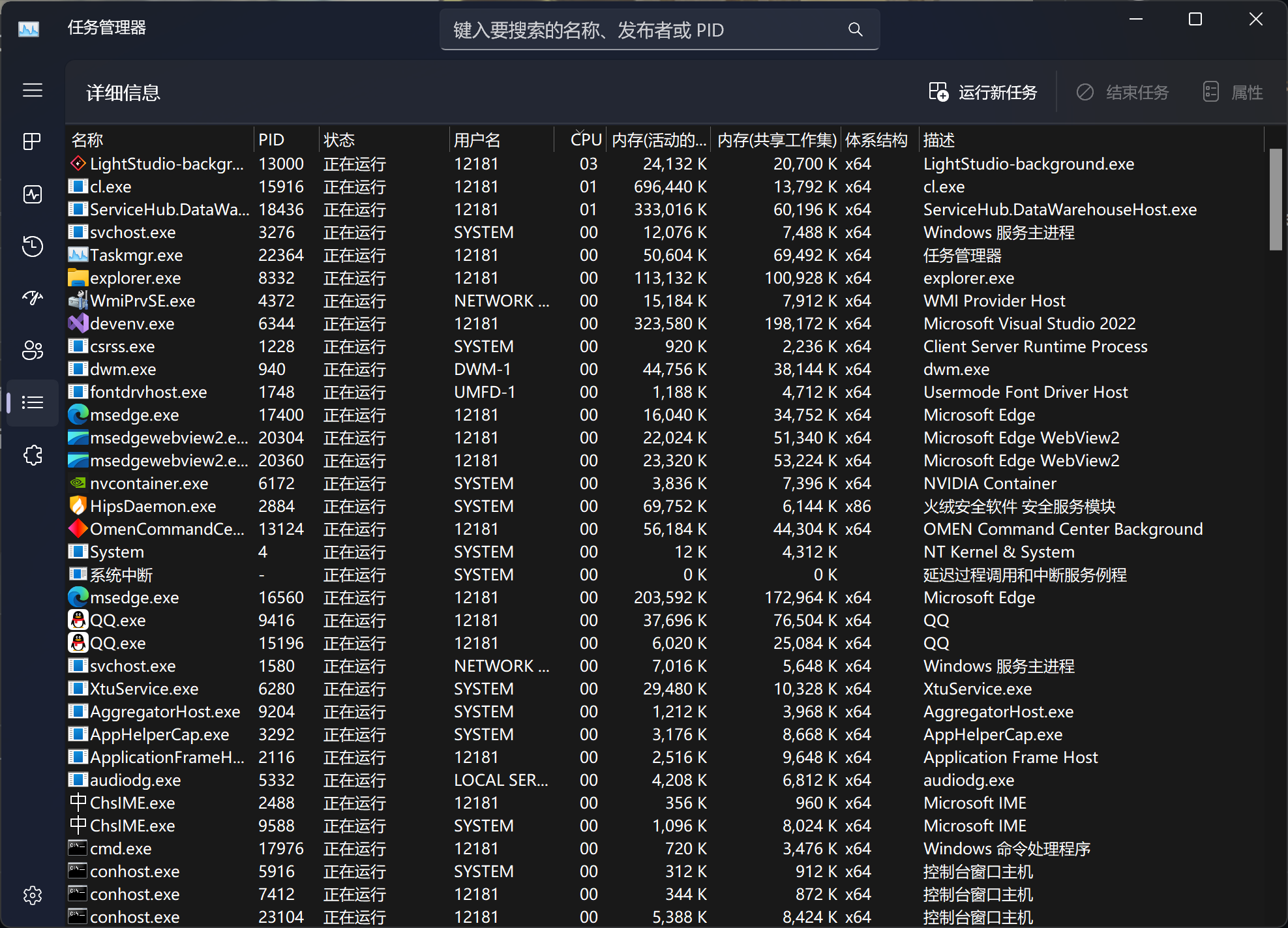Sort processes by the PID column

pos(273,139)
